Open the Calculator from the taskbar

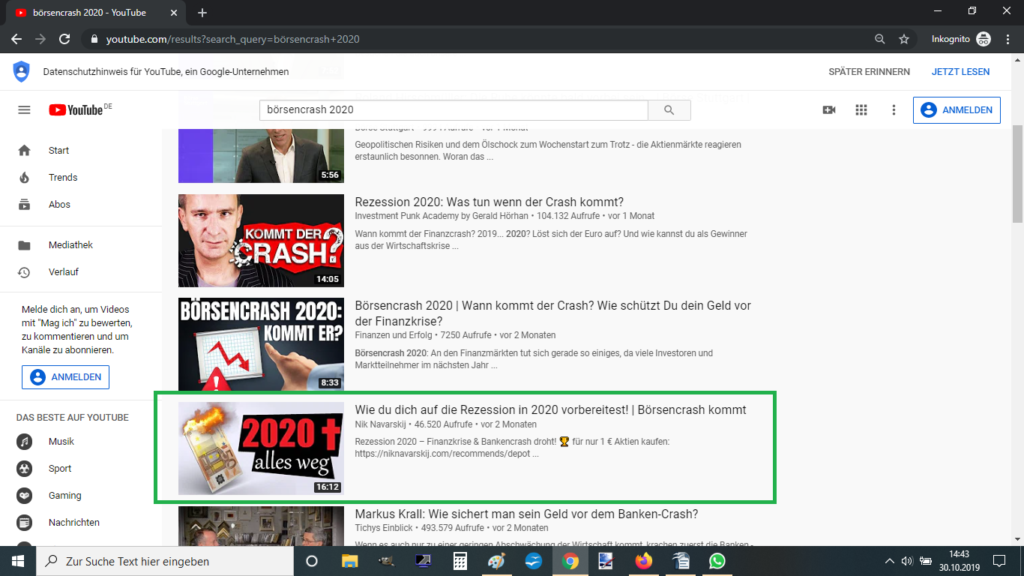[460, 561]
